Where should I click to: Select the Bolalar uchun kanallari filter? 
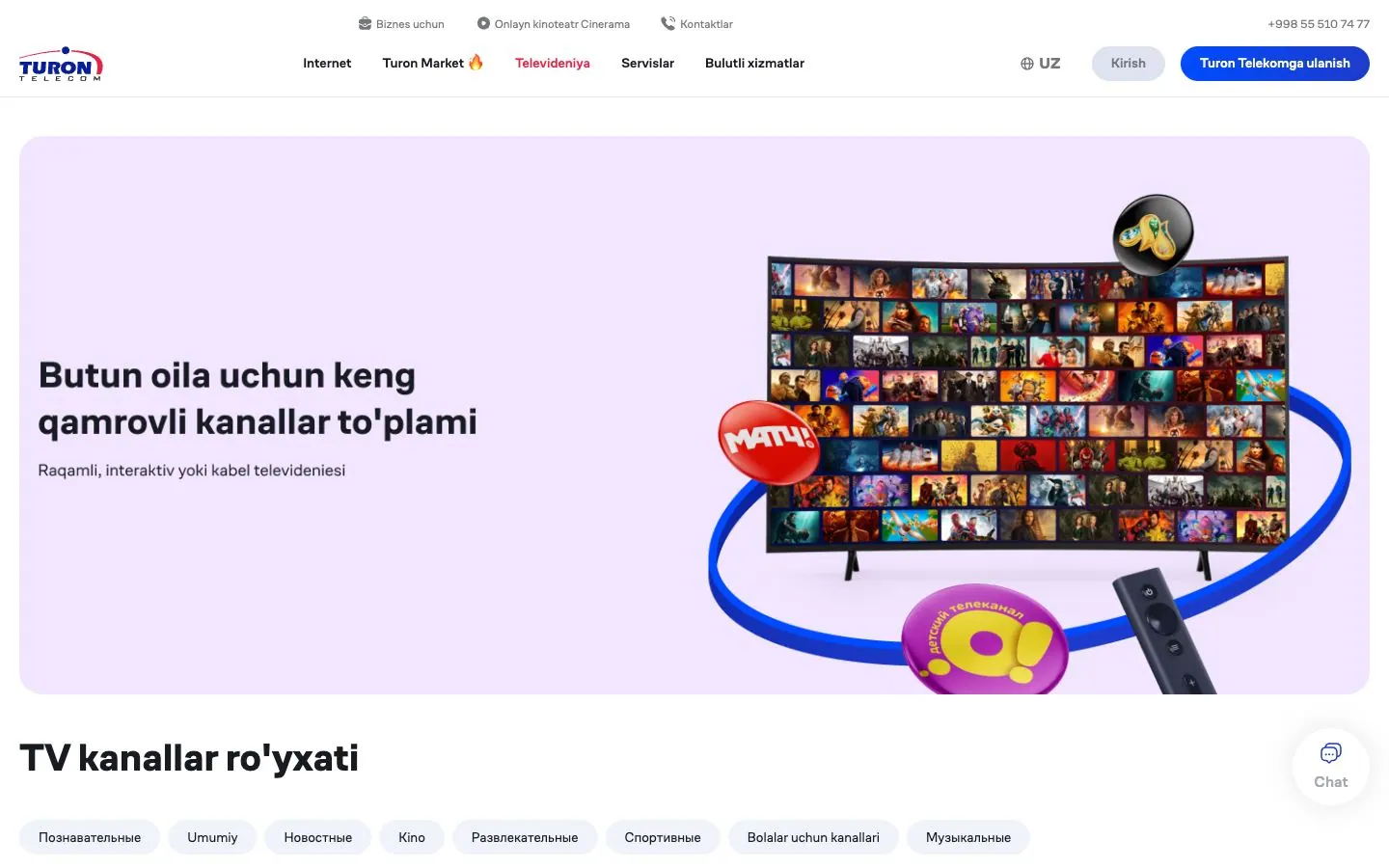tap(813, 837)
